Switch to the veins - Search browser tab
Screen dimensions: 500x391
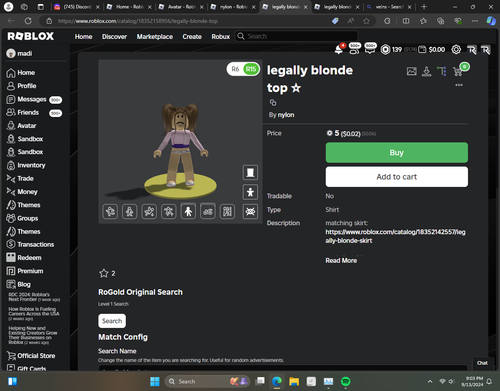pyautogui.click(x=389, y=7)
